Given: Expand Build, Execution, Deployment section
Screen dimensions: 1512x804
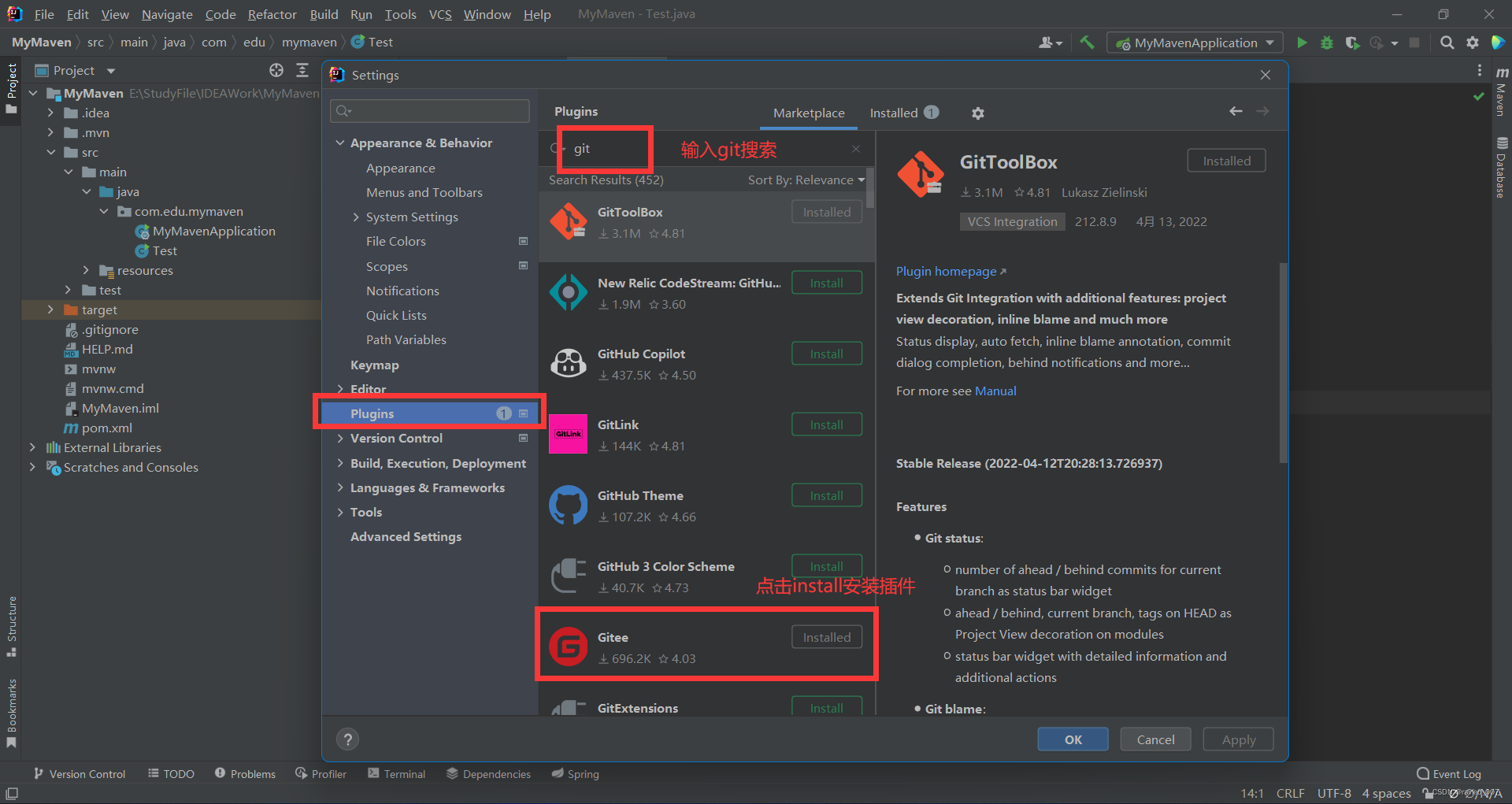Looking at the screenshot, I should click(340, 463).
